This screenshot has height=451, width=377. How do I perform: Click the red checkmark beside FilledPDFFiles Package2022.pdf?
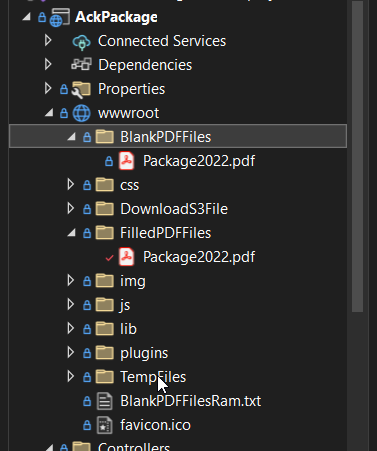[x=109, y=258]
